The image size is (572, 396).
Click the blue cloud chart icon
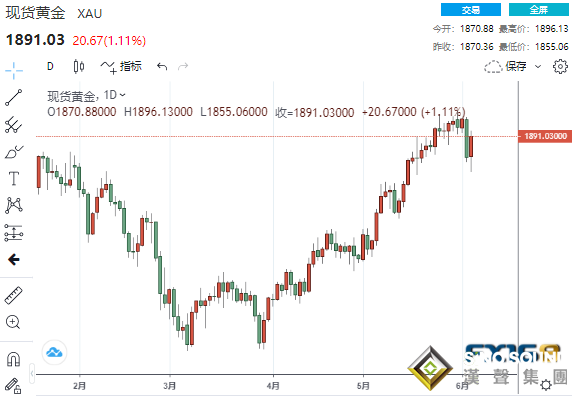[x=54, y=353]
